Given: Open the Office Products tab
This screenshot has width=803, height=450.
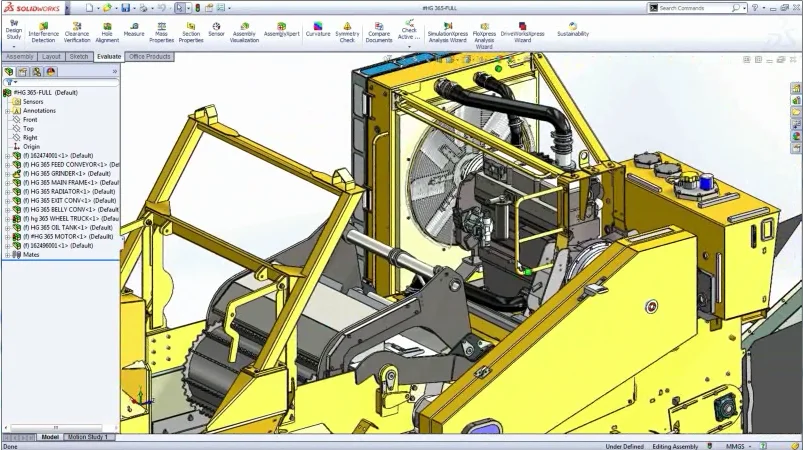Looking at the screenshot, I should click(x=150, y=57).
